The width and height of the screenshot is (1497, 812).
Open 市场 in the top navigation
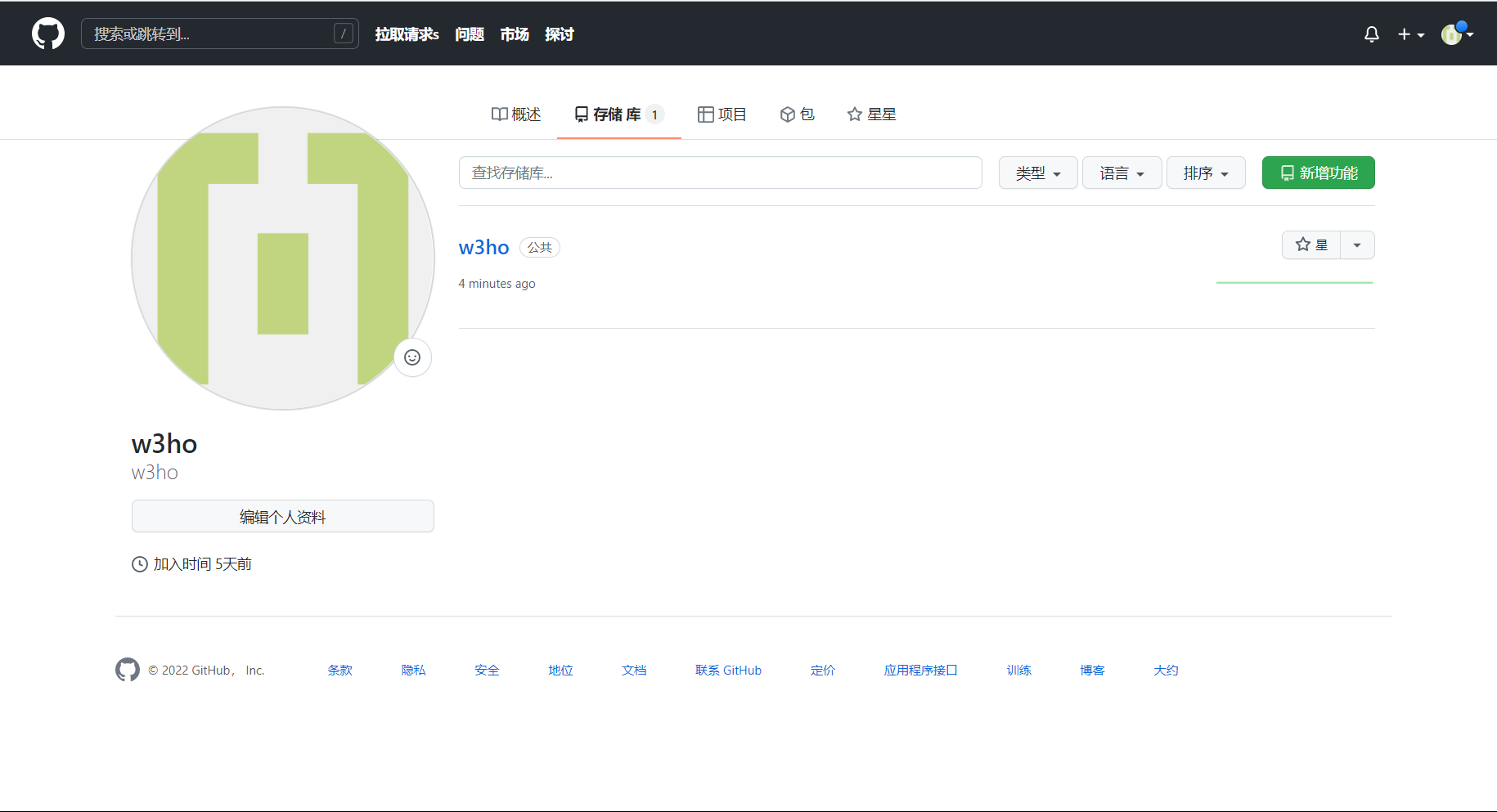coord(515,34)
